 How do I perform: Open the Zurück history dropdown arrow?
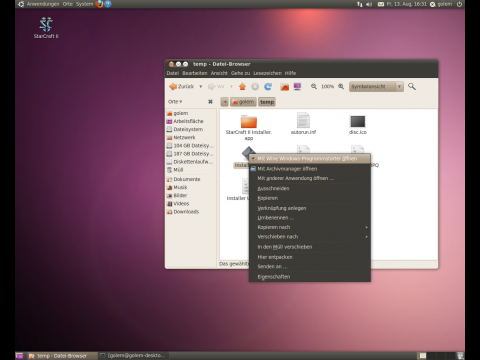[201, 87]
